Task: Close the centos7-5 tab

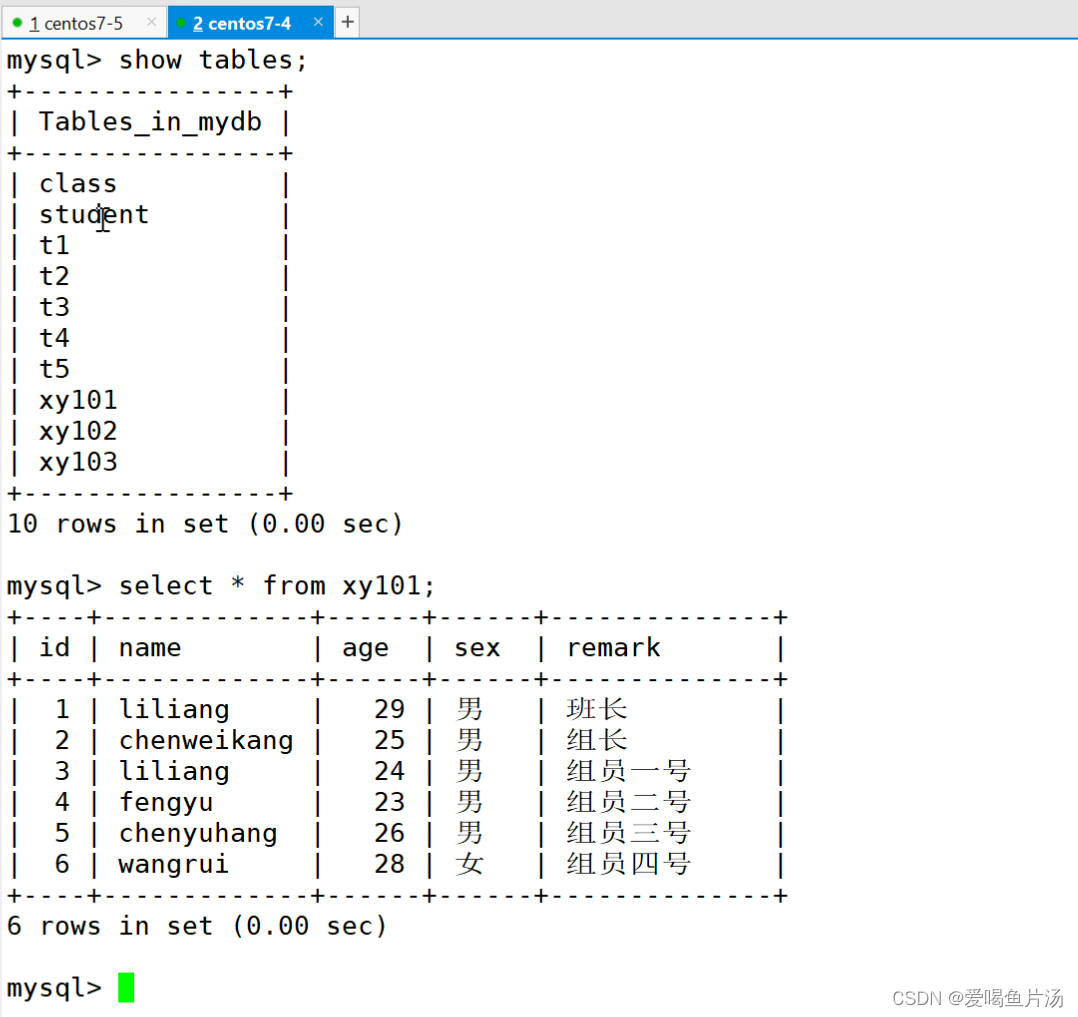Action: 151,23
